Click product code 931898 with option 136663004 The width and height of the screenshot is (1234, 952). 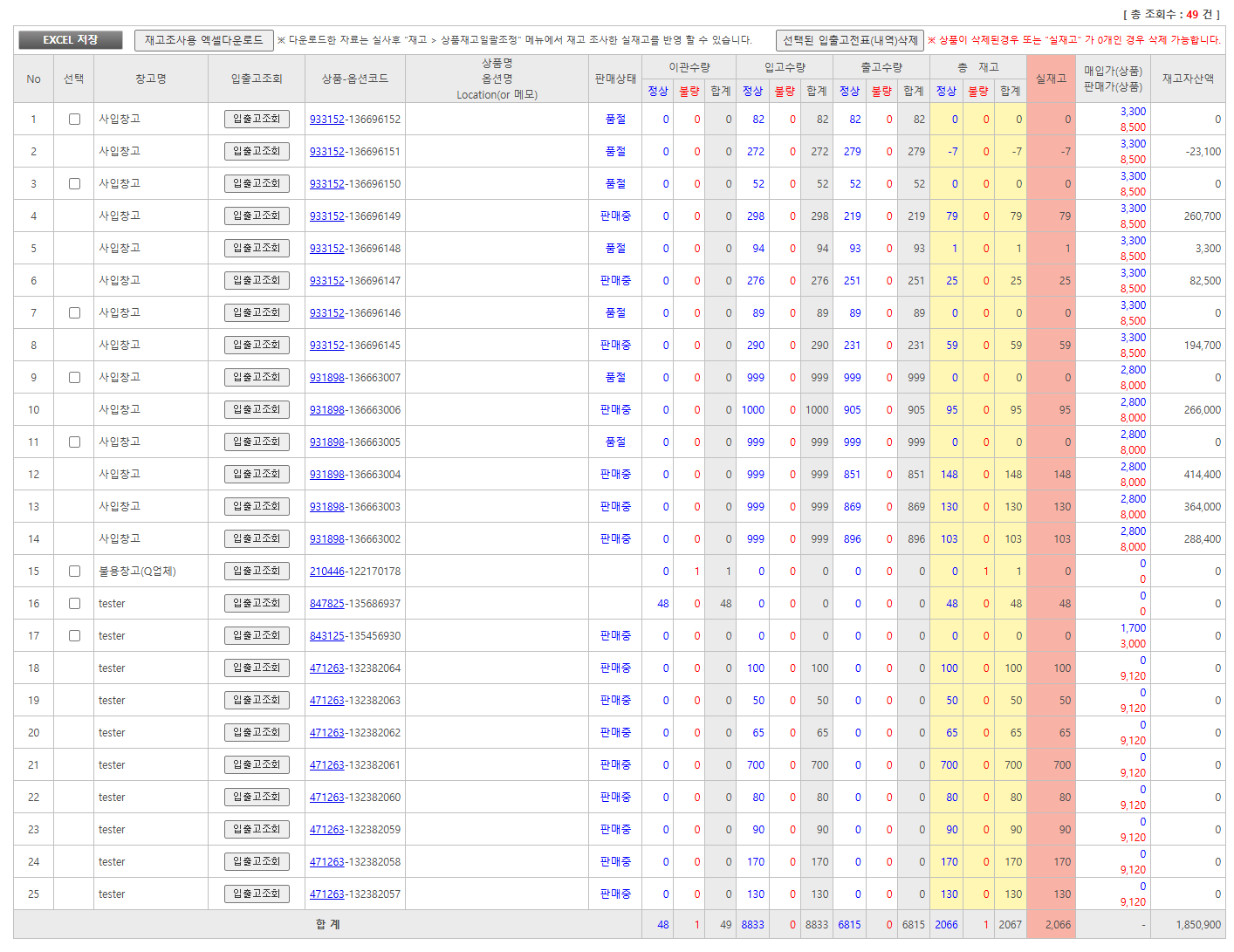click(x=326, y=475)
